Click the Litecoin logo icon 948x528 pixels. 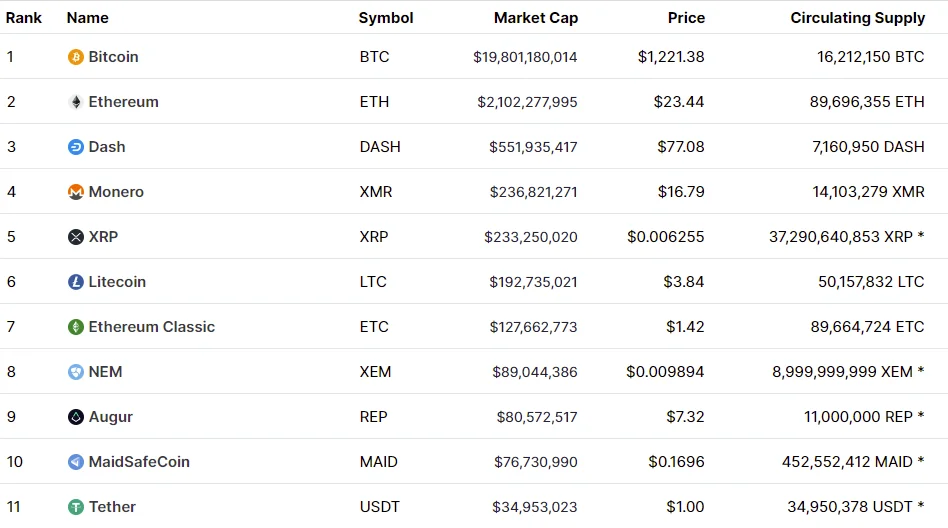76,282
